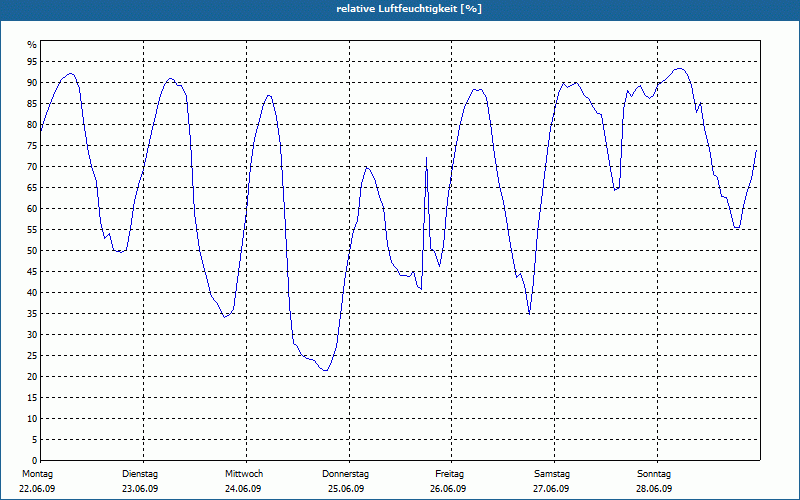Click the 'Sonntag' day label

pos(654,474)
